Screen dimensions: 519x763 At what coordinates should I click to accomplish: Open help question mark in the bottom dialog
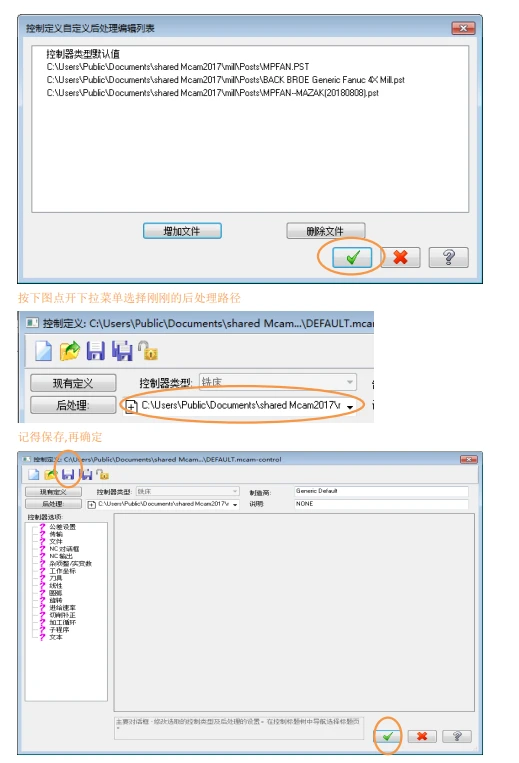(457, 736)
